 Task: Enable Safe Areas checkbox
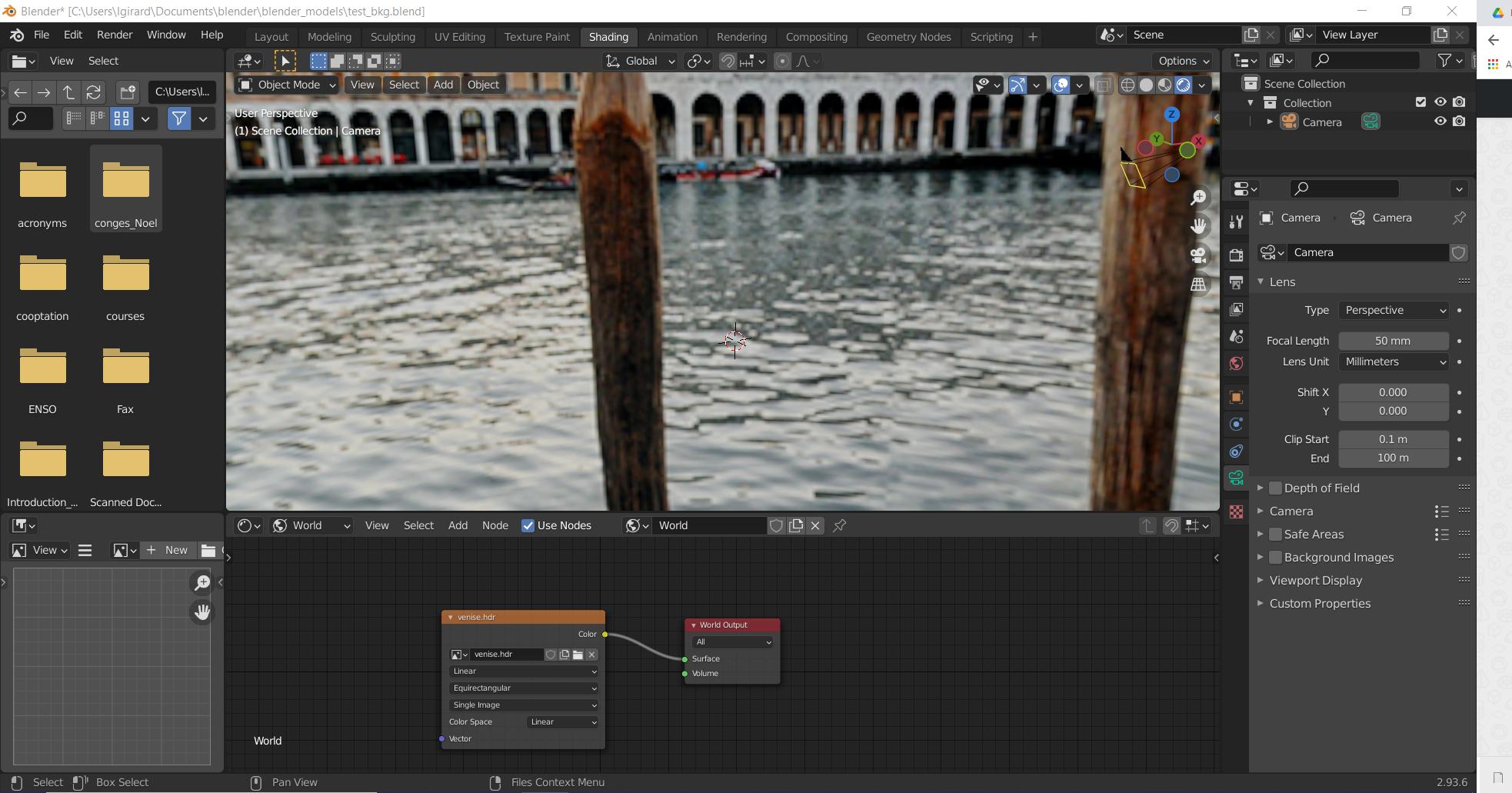click(1275, 535)
